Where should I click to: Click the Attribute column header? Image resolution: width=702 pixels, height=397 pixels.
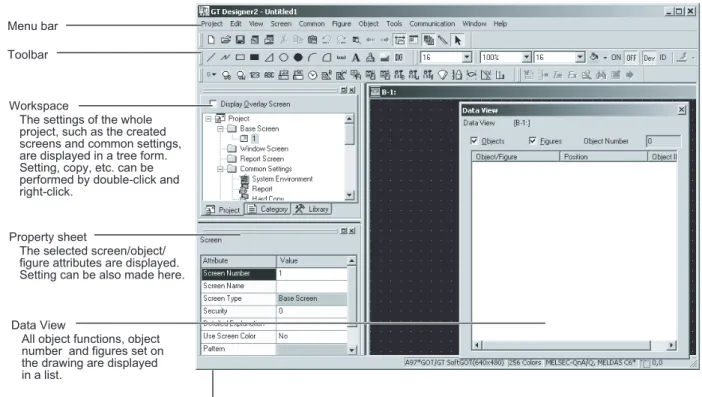pyautogui.click(x=239, y=260)
